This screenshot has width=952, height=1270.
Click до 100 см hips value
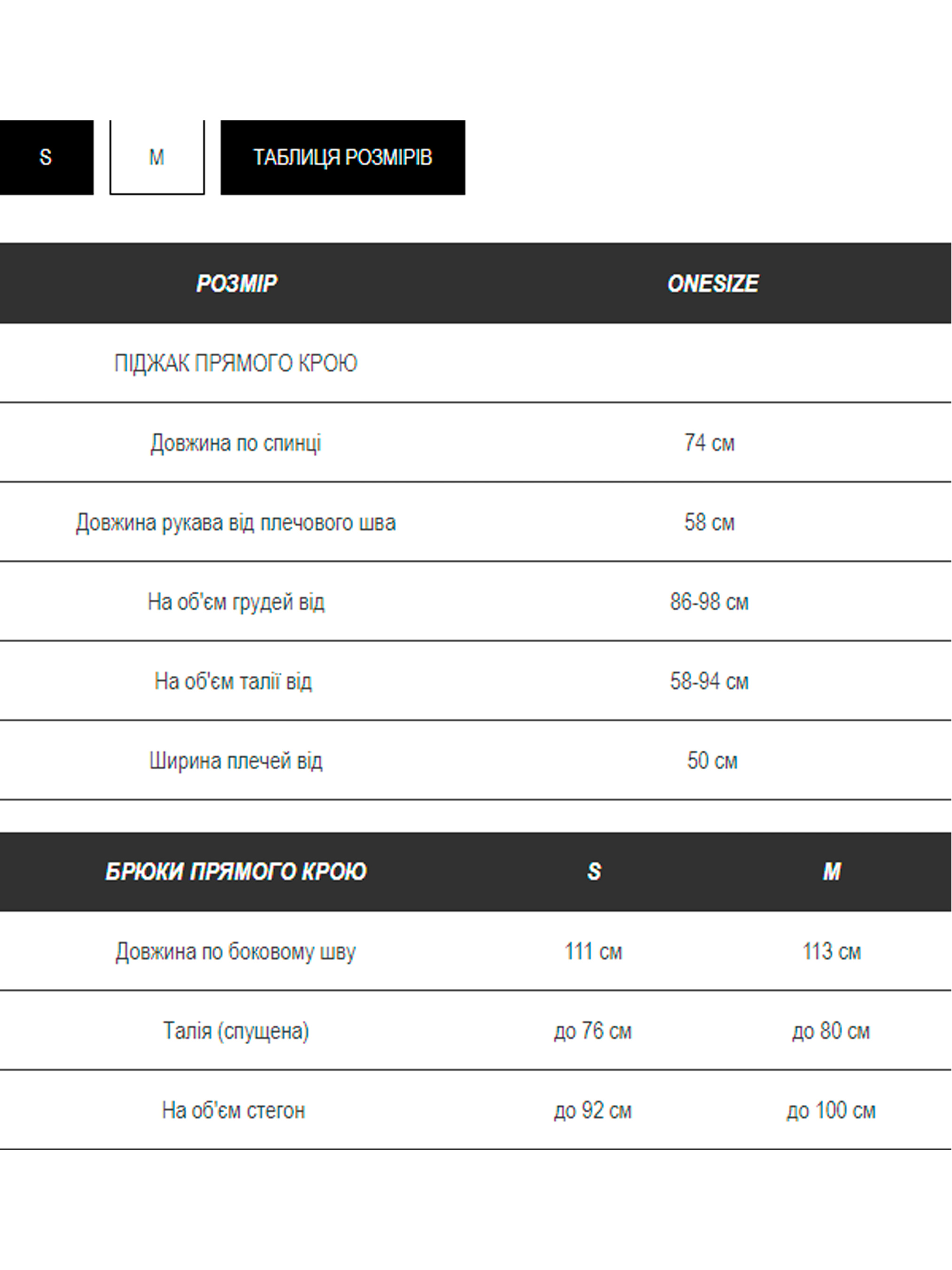point(831,1111)
